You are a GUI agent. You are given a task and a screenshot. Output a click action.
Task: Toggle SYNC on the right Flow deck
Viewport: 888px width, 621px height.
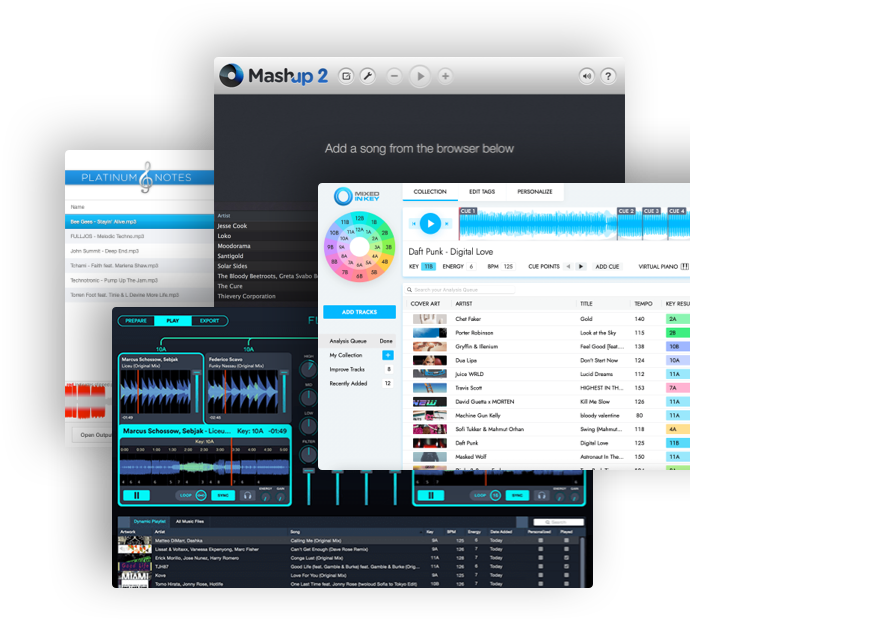pos(517,495)
